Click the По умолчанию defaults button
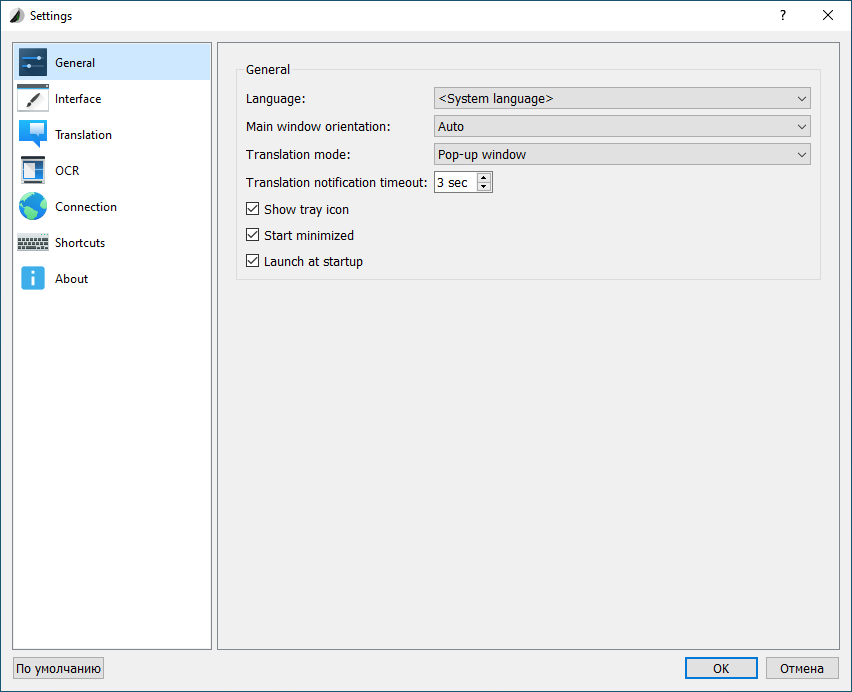852x692 pixels. tap(58, 669)
